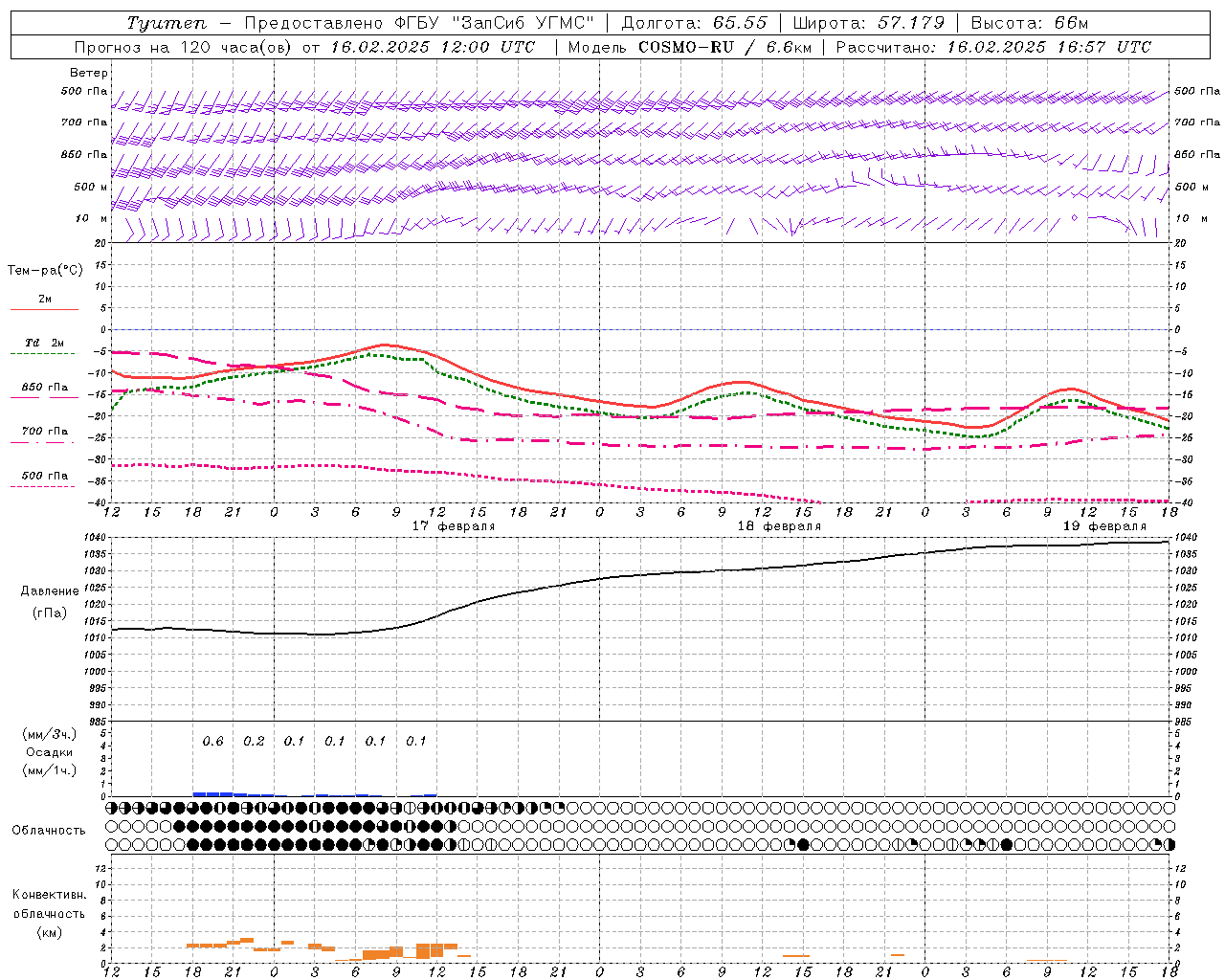Click the 0.6 precipitation value
Viewport: 1225px width, 980px height.
click(x=212, y=741)
